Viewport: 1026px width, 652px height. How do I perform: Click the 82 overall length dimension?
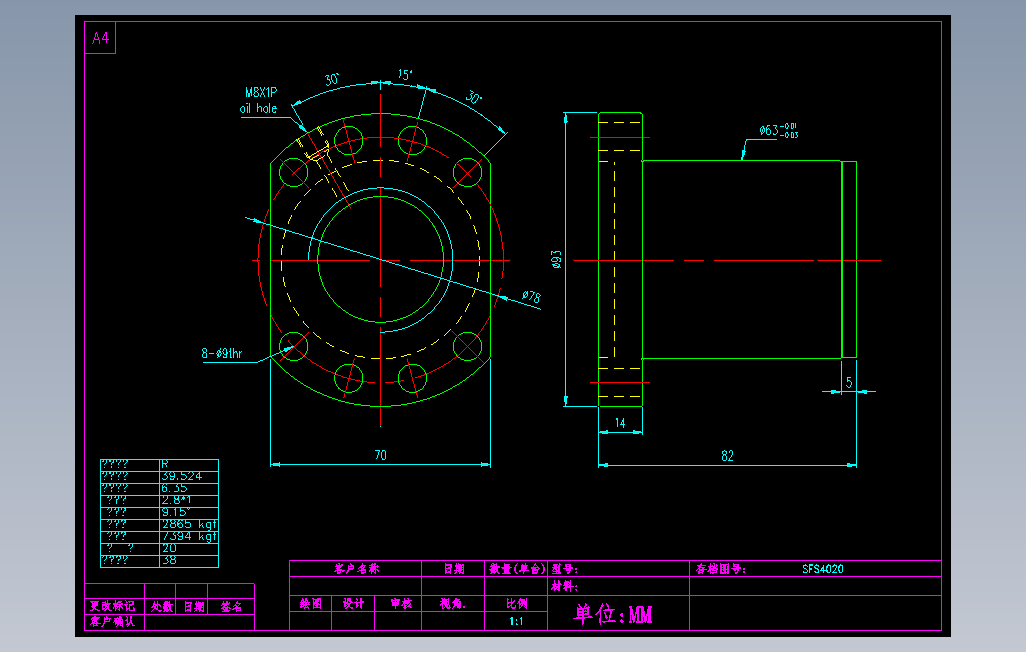click(x=727, y=456)
